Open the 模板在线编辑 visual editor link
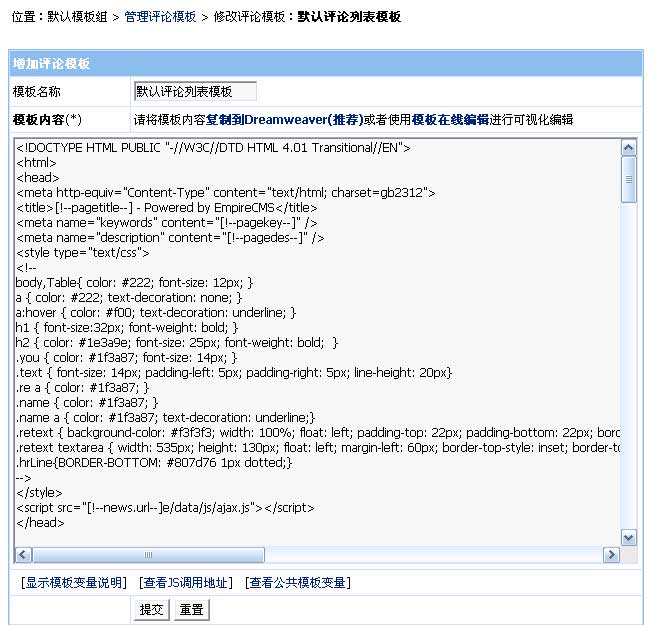653x625 pixels. coord(450,119)
